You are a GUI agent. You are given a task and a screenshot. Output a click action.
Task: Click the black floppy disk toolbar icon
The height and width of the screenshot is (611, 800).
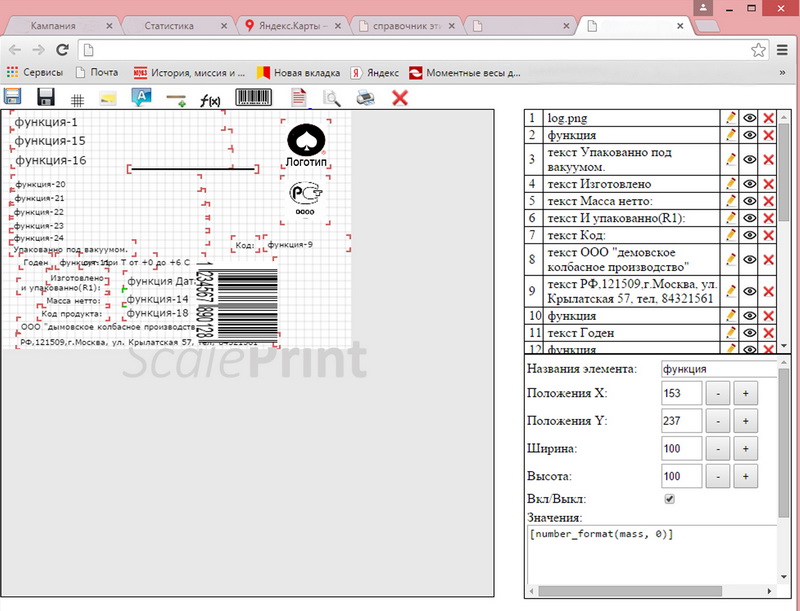point(45,97)
